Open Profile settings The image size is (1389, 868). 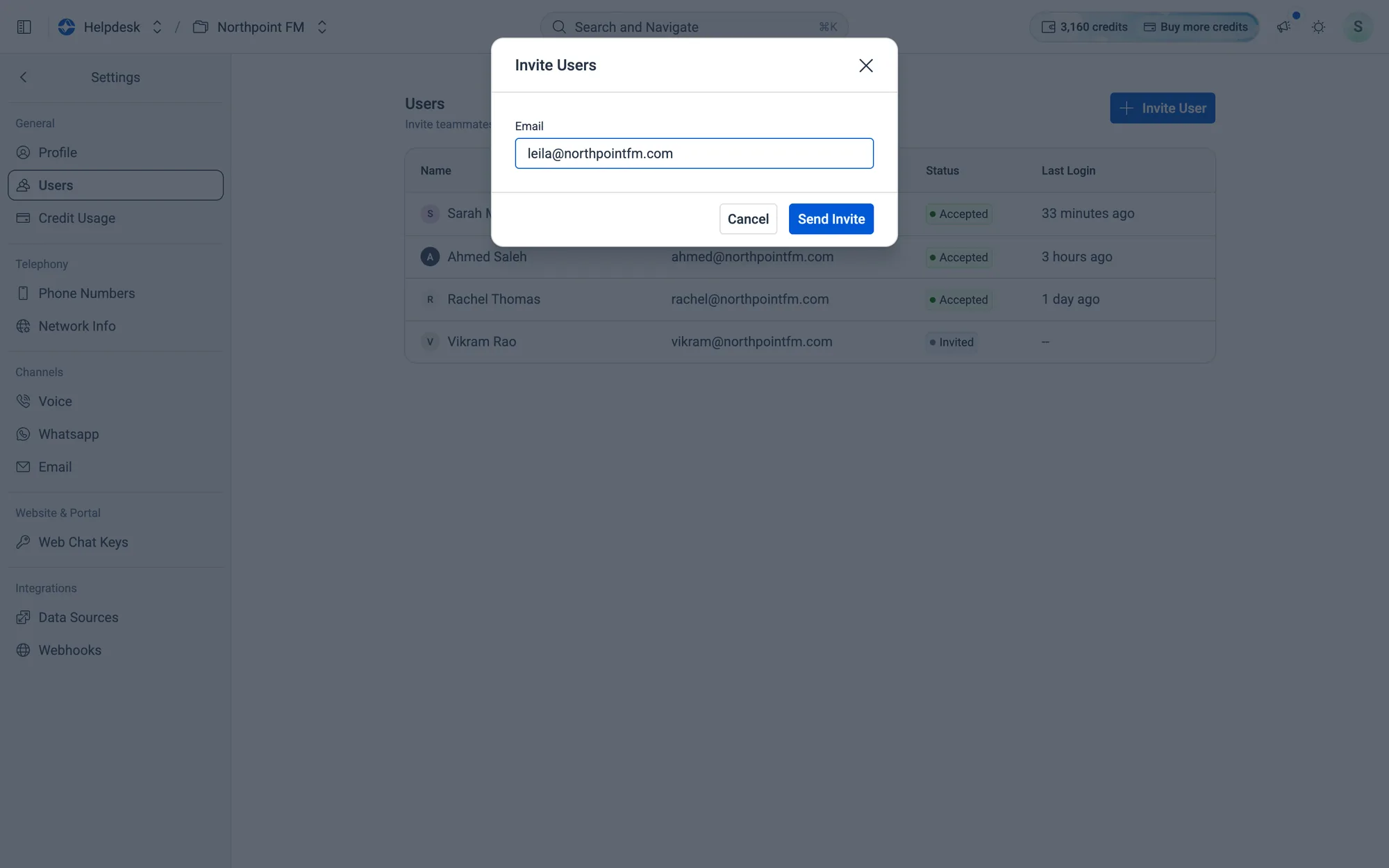115,153
